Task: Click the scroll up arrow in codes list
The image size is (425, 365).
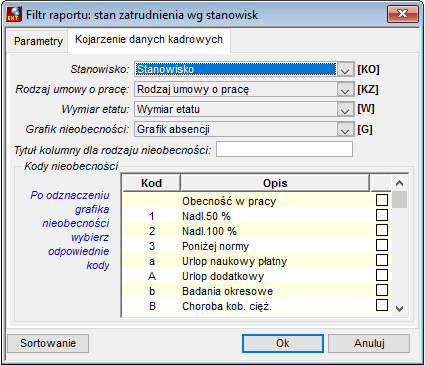Action: click(x=399, y=183)
